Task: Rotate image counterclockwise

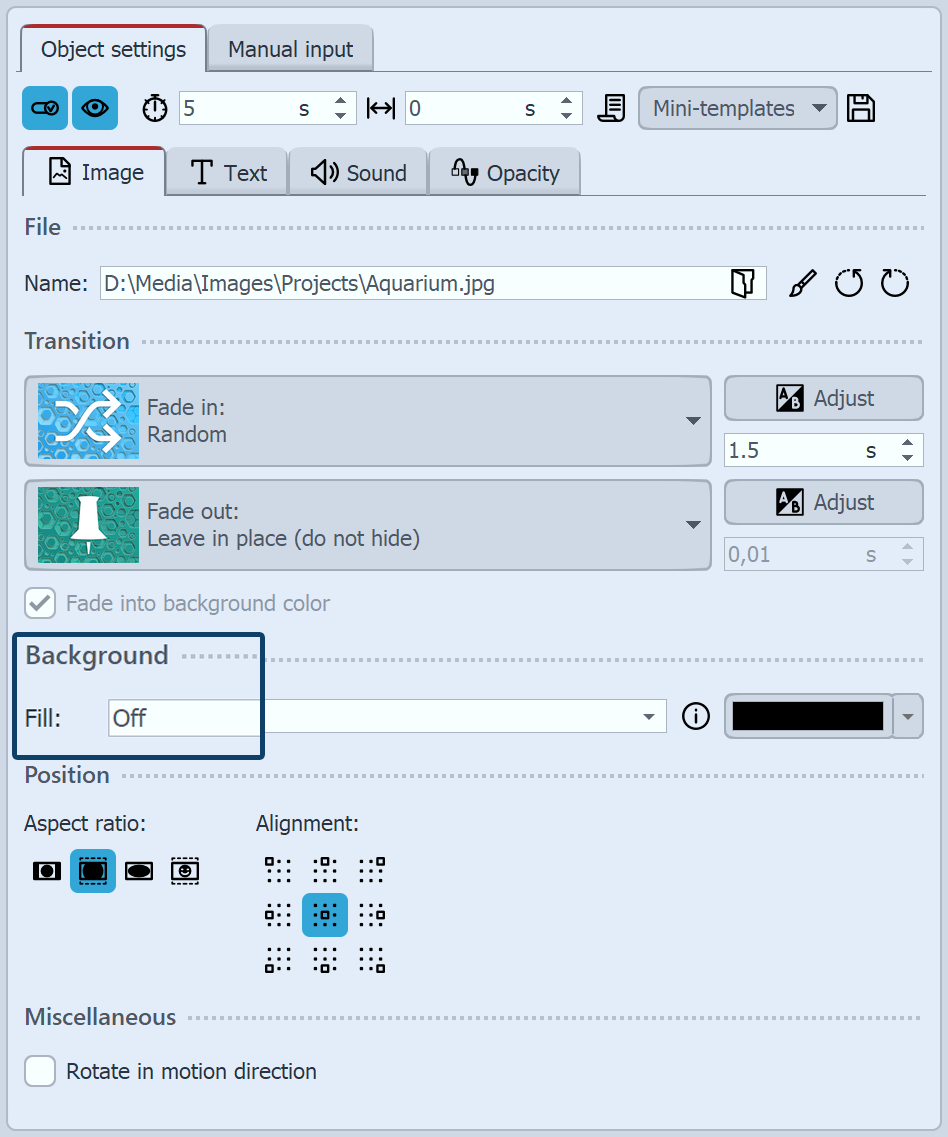Action: [x=849, y=283]
